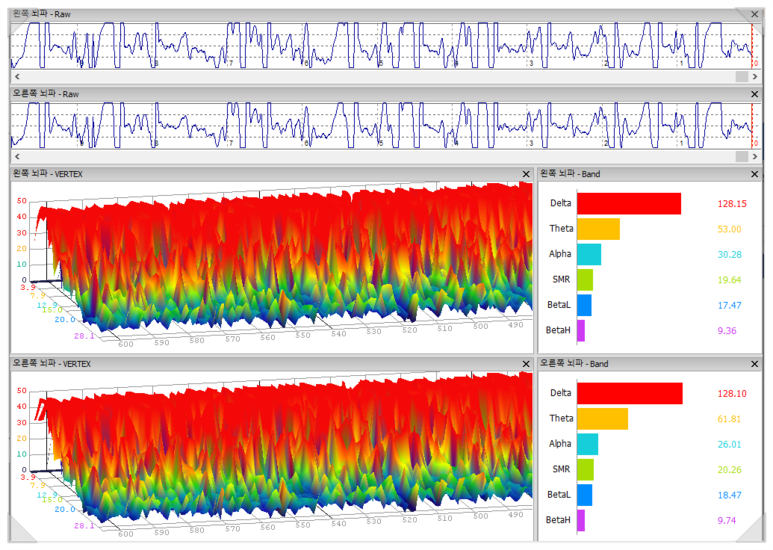Screen dimensions: 773x550
Task: Close the 왼쪽 뇌파 Raw panel
Action: (754, 14)
